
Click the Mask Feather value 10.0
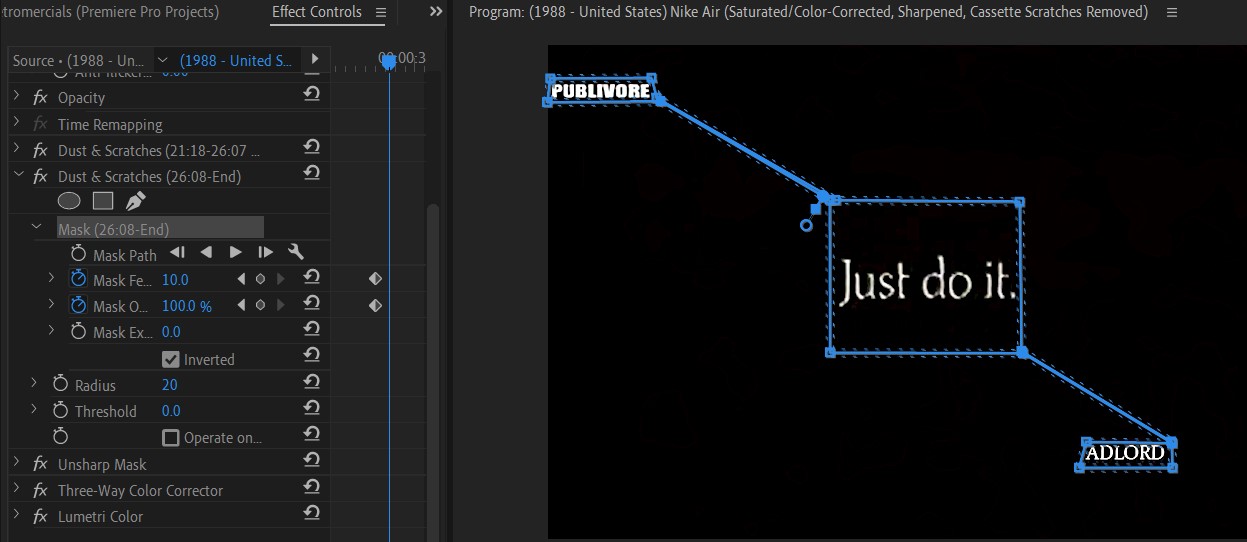click(x=175, y=280)
